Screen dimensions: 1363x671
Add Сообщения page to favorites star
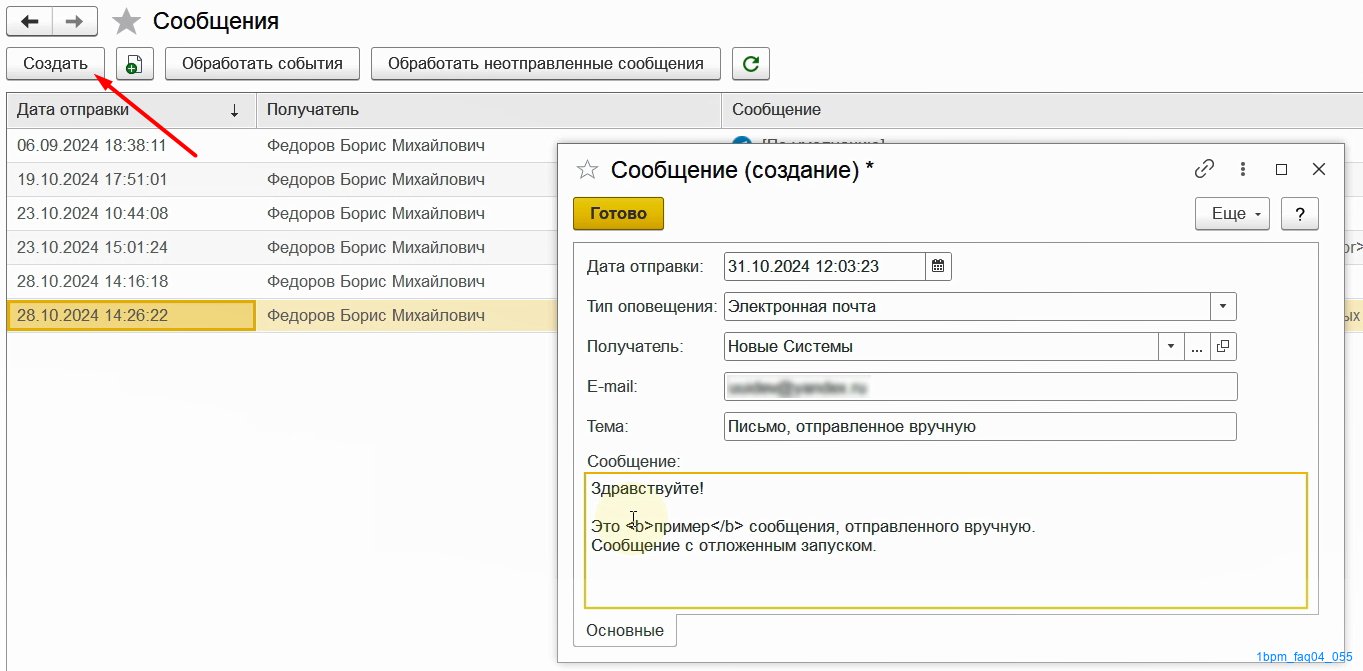point(126,21)
